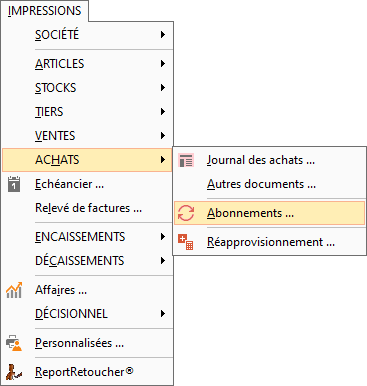This screenshot has width=367, height=386.
Task: Click the Réapprovisionnement calculator icon
Action: [x=186, y=242]
